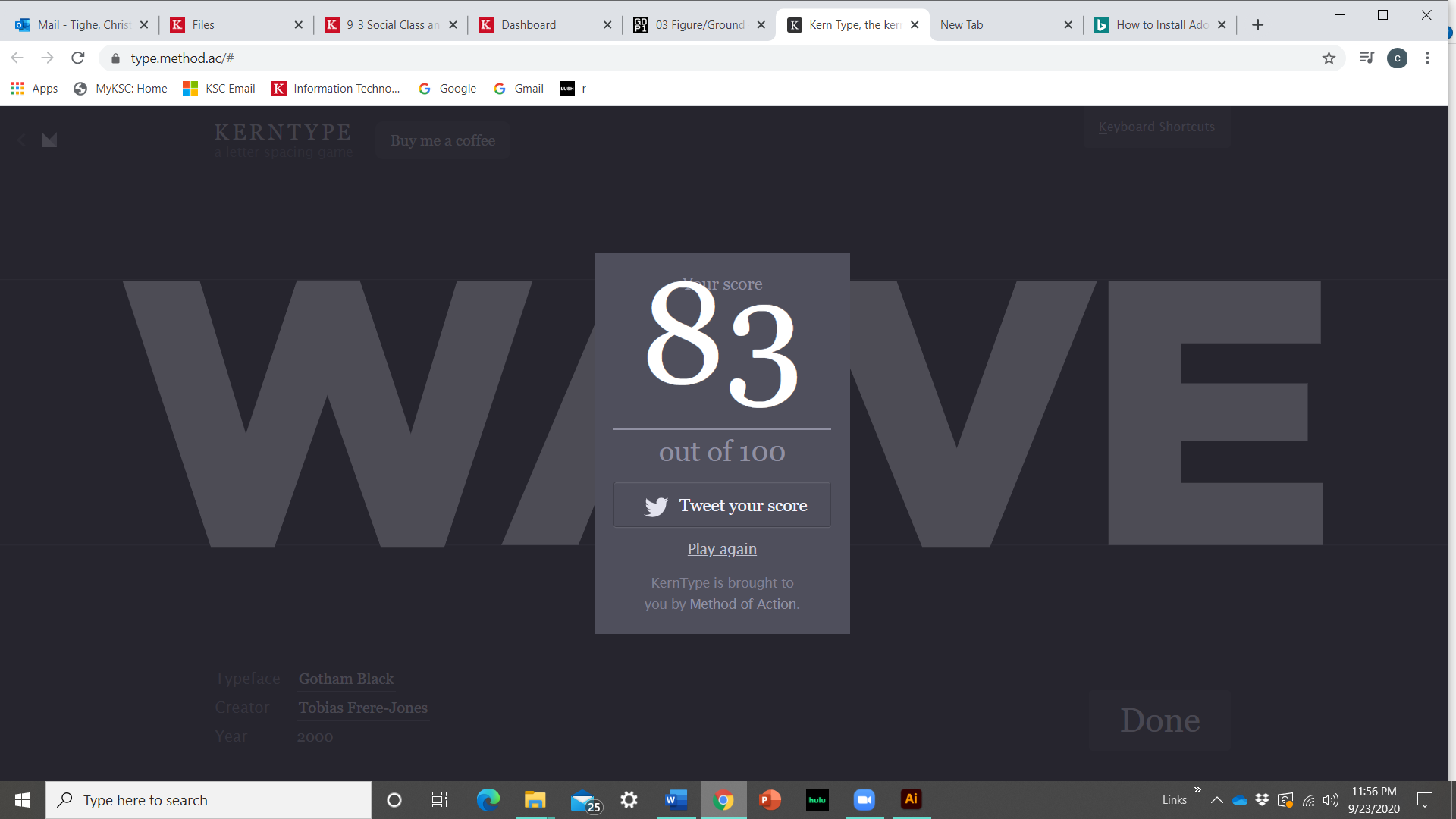Launch Hulu from the taskbar
1456x819 pixels.
(x=817, y=799)
